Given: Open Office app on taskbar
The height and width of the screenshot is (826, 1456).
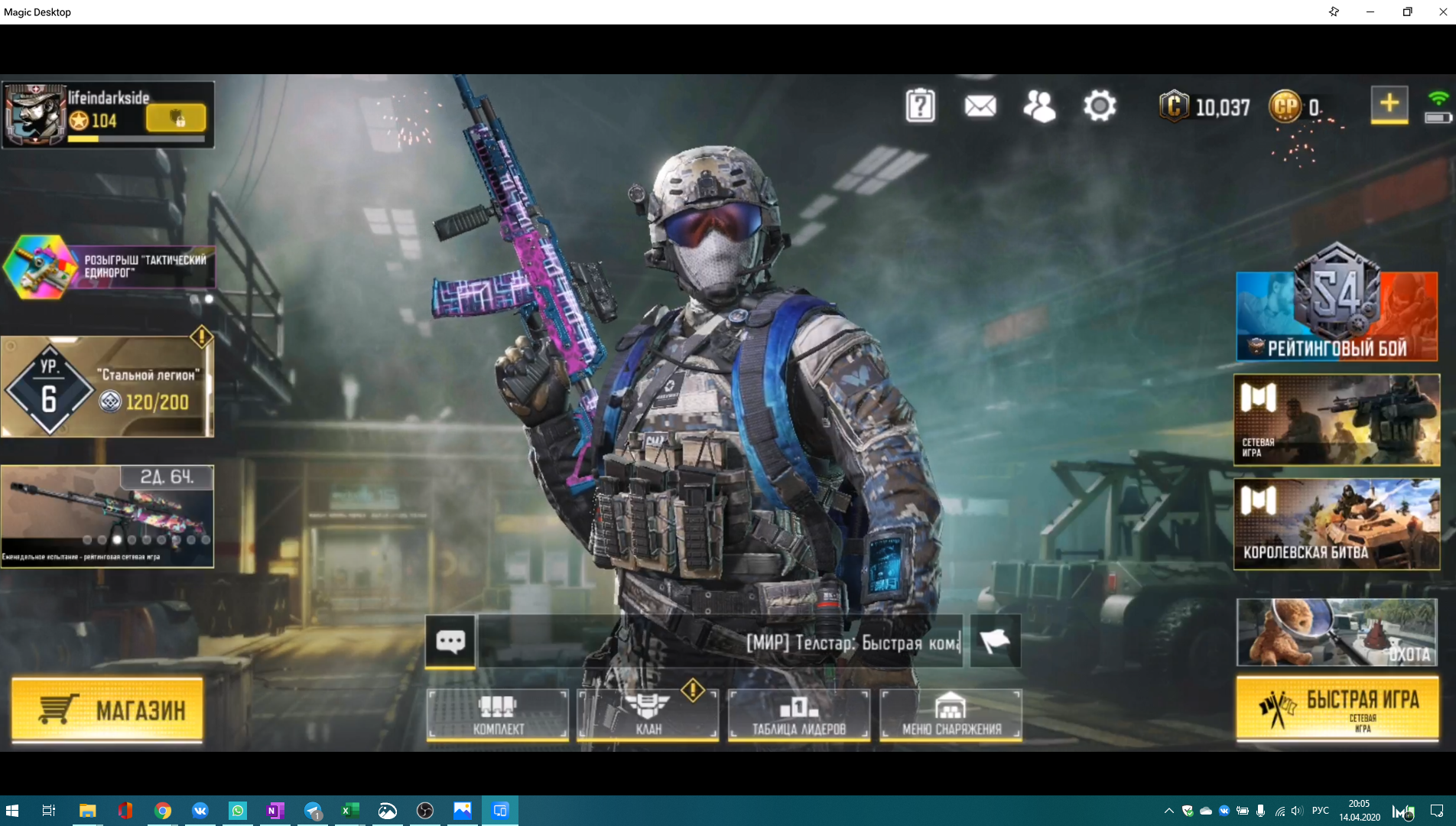Looking at the screenshot, I should [x=125, y=811].
